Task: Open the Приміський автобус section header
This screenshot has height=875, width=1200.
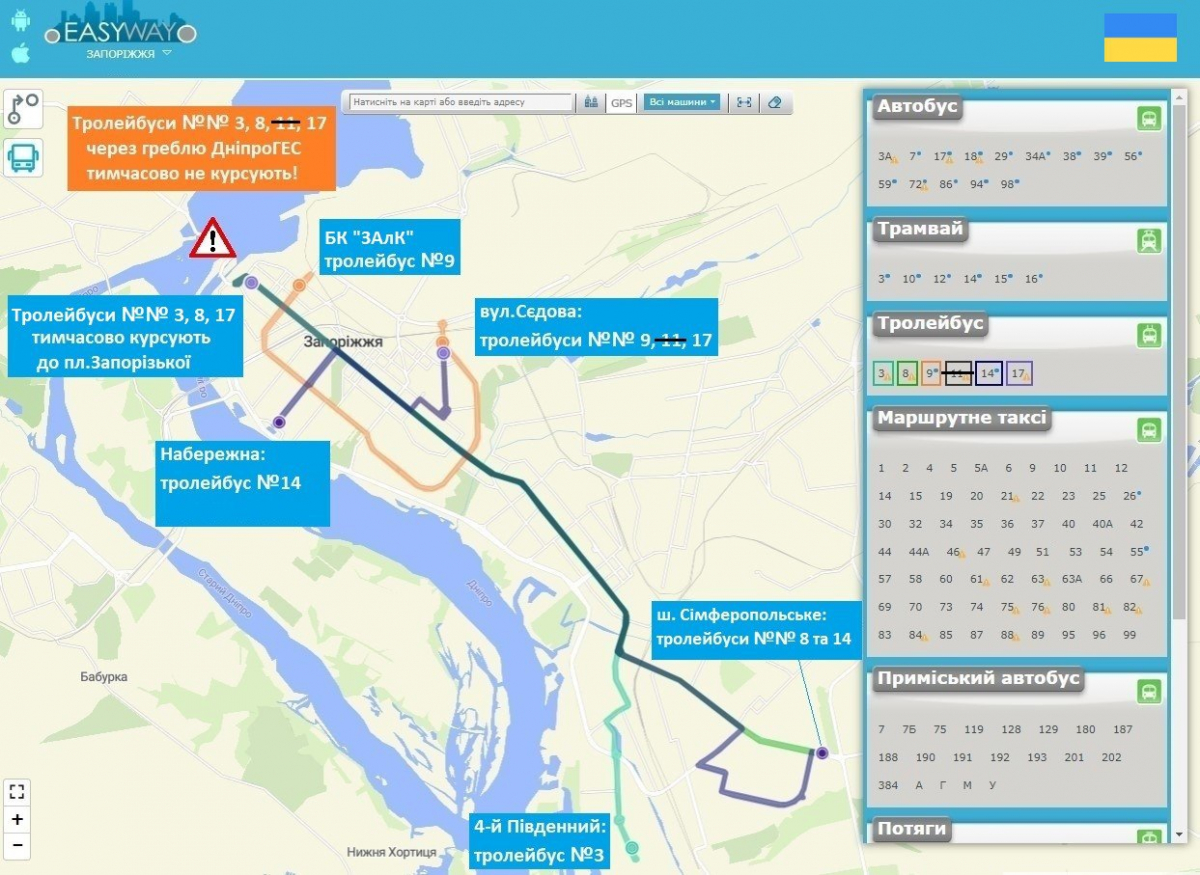Action: (x=978, y=678)
